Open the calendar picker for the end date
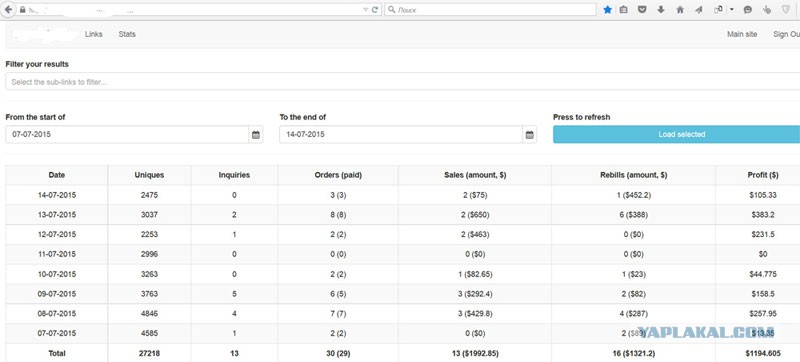Image resolution: width=800 pixels, height=362 pixels. [x=530, y=135]
